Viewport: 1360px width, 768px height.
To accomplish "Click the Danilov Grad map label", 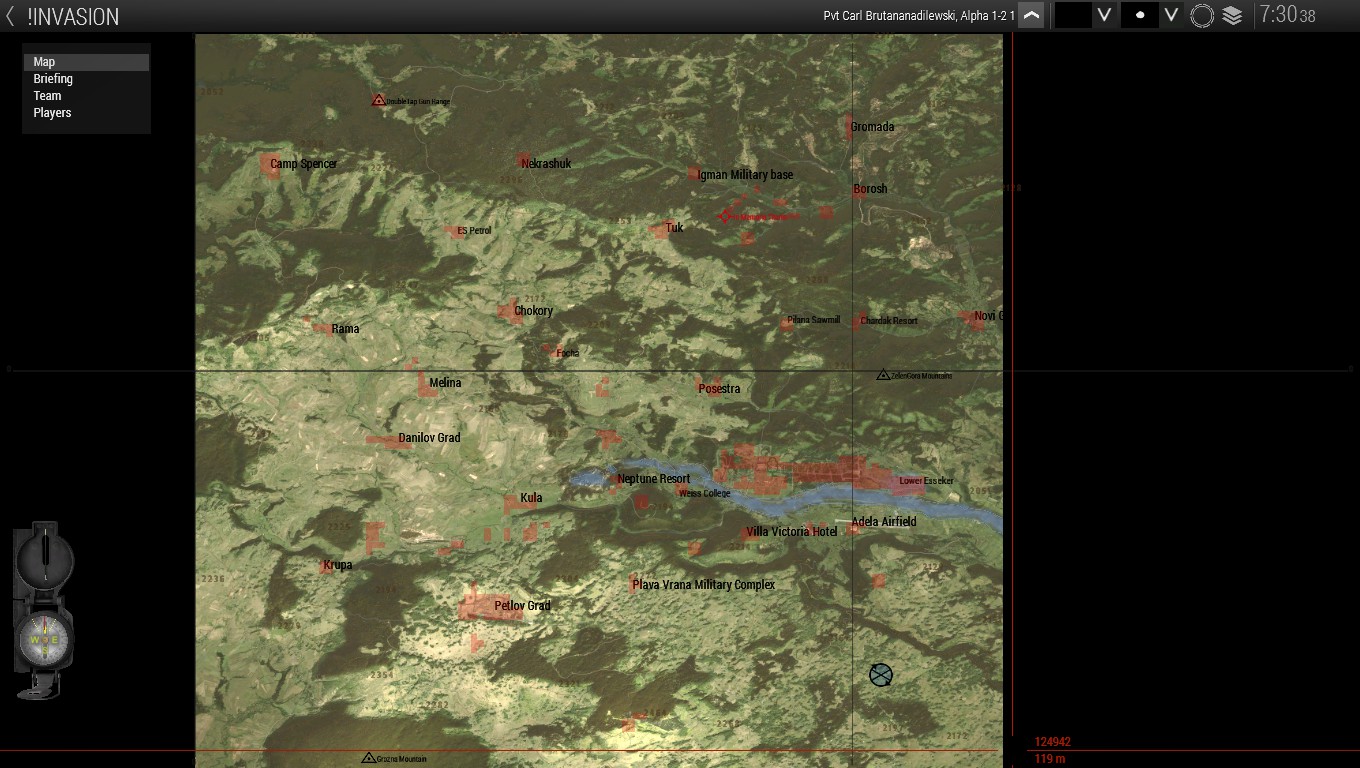I will click(429, 438).
